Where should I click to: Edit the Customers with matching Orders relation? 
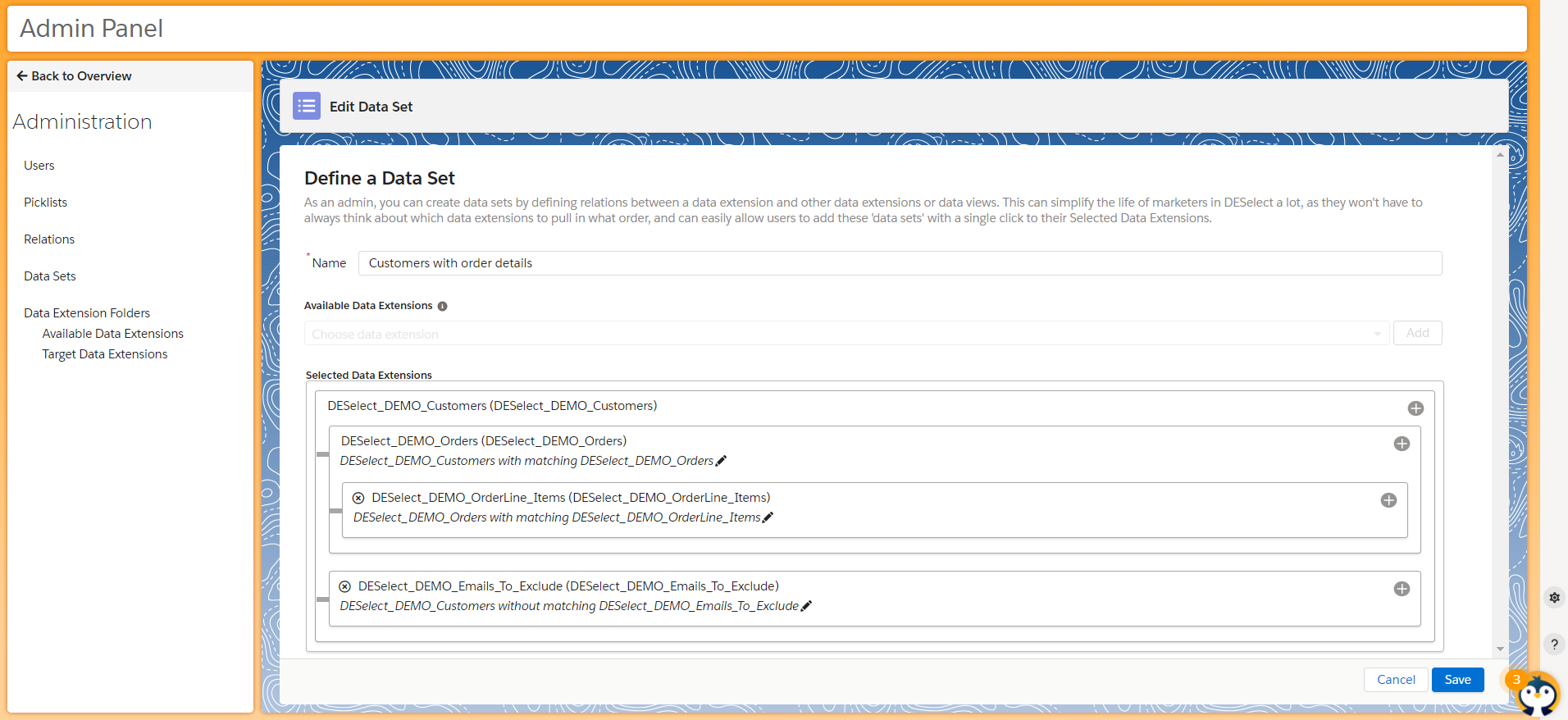[721, 461]
